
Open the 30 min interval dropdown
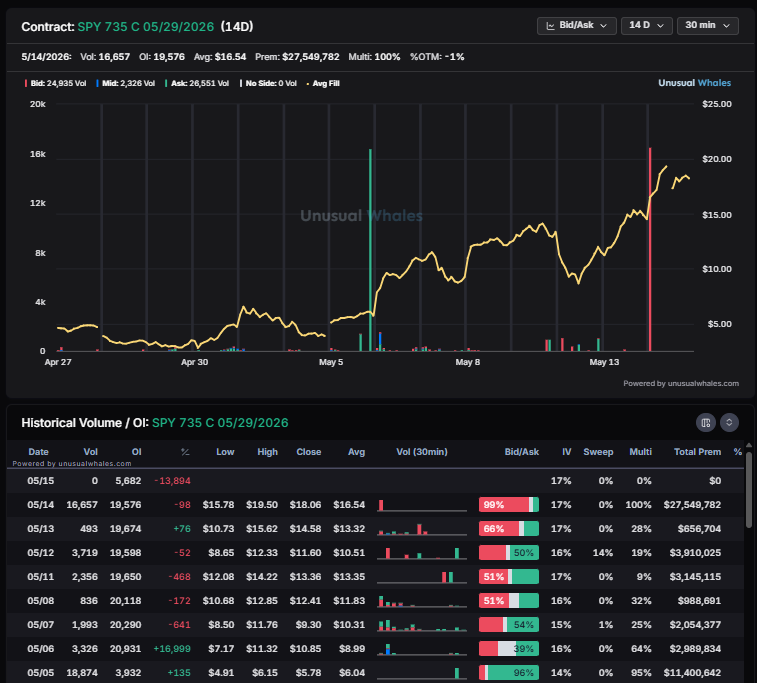707,26
